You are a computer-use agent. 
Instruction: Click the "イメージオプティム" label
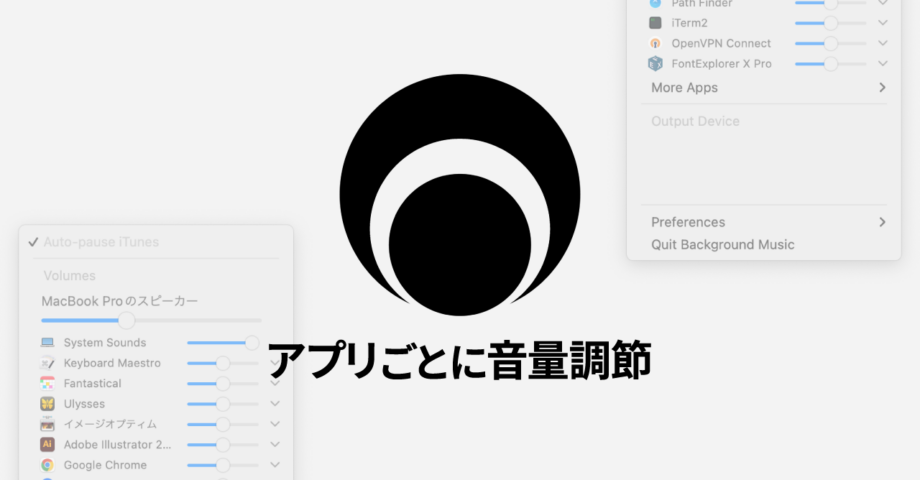click(x=110, y=424)
